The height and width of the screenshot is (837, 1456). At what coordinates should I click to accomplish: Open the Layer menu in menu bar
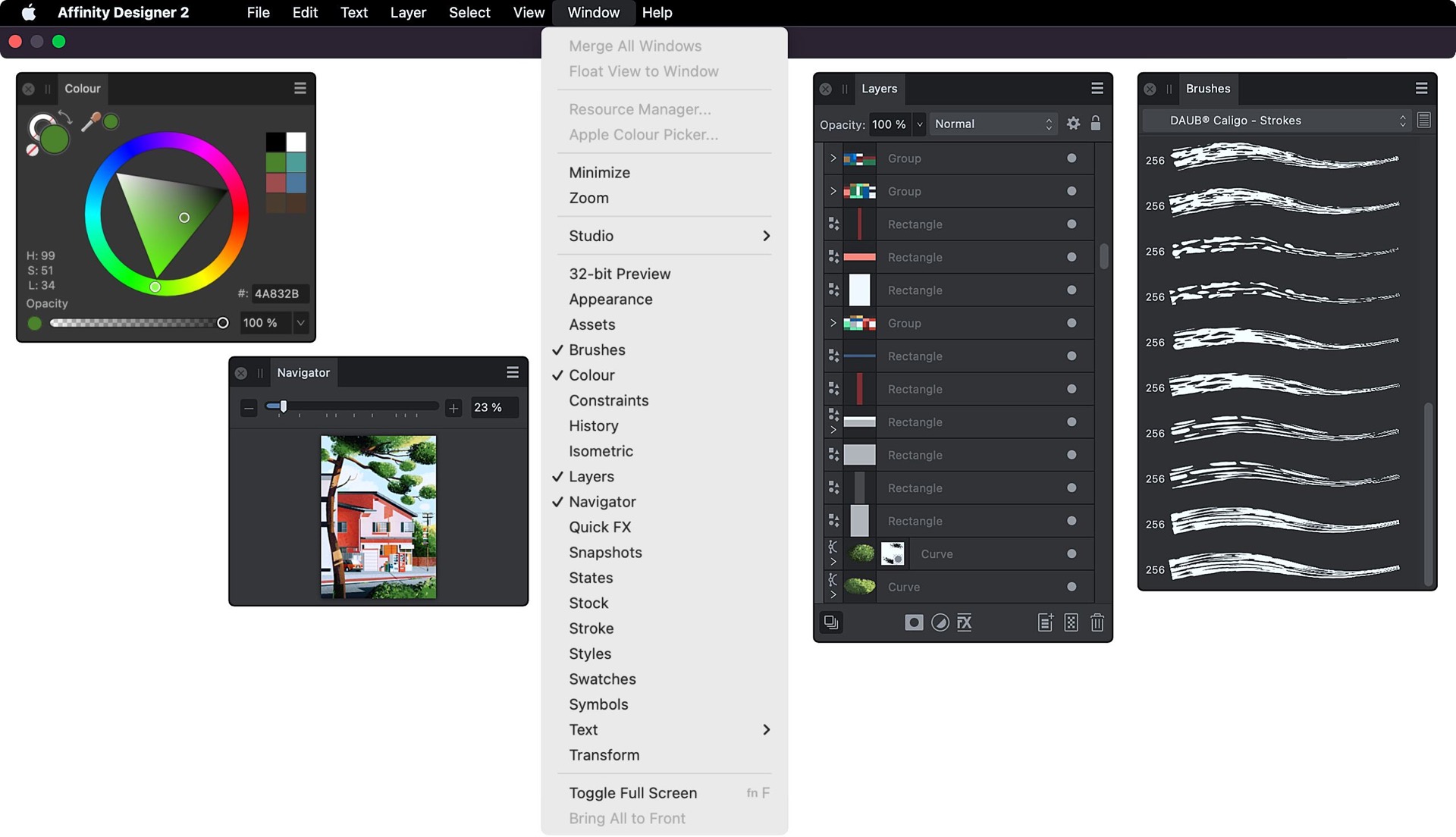click(x=407, y=12)
